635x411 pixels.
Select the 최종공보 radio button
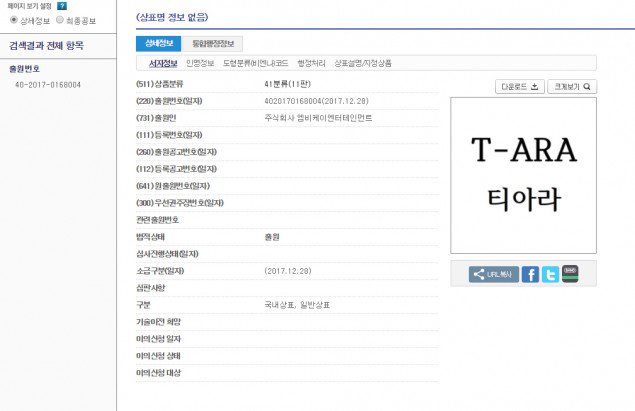pyautogui.click(x=60, y=19)
